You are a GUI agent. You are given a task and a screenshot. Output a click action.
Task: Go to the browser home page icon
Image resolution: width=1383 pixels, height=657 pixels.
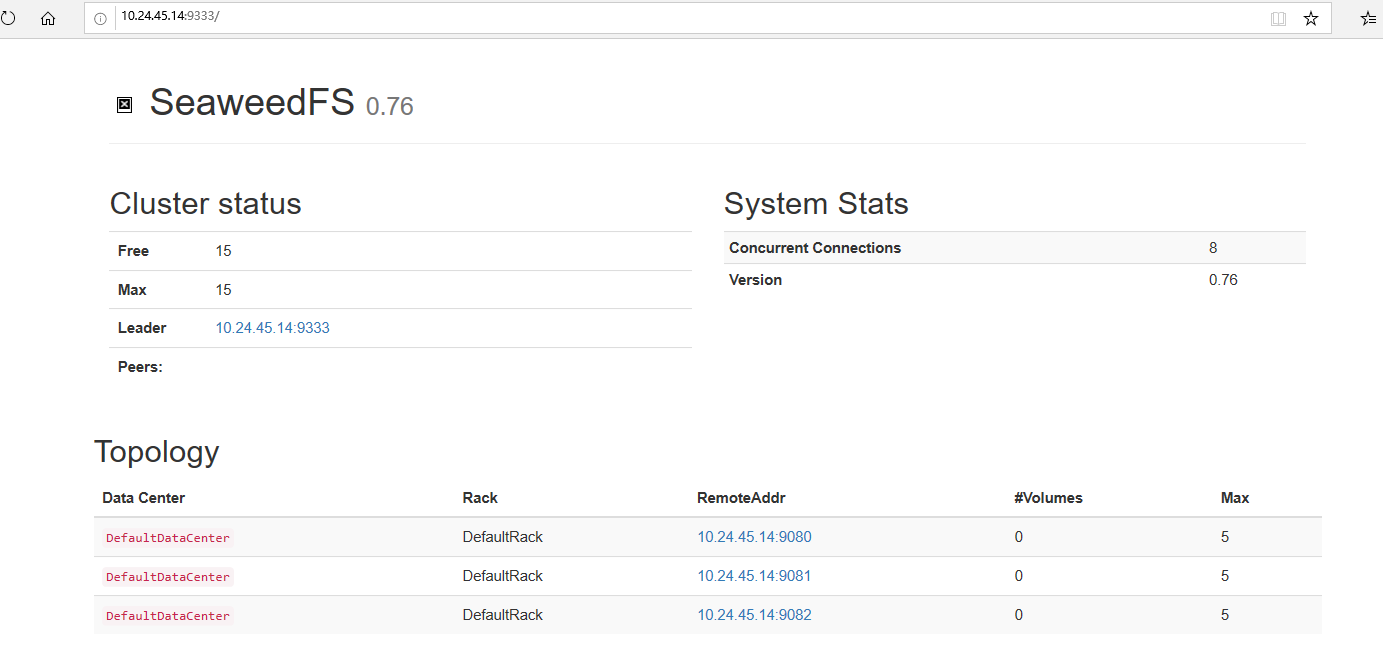coord(48,18)
